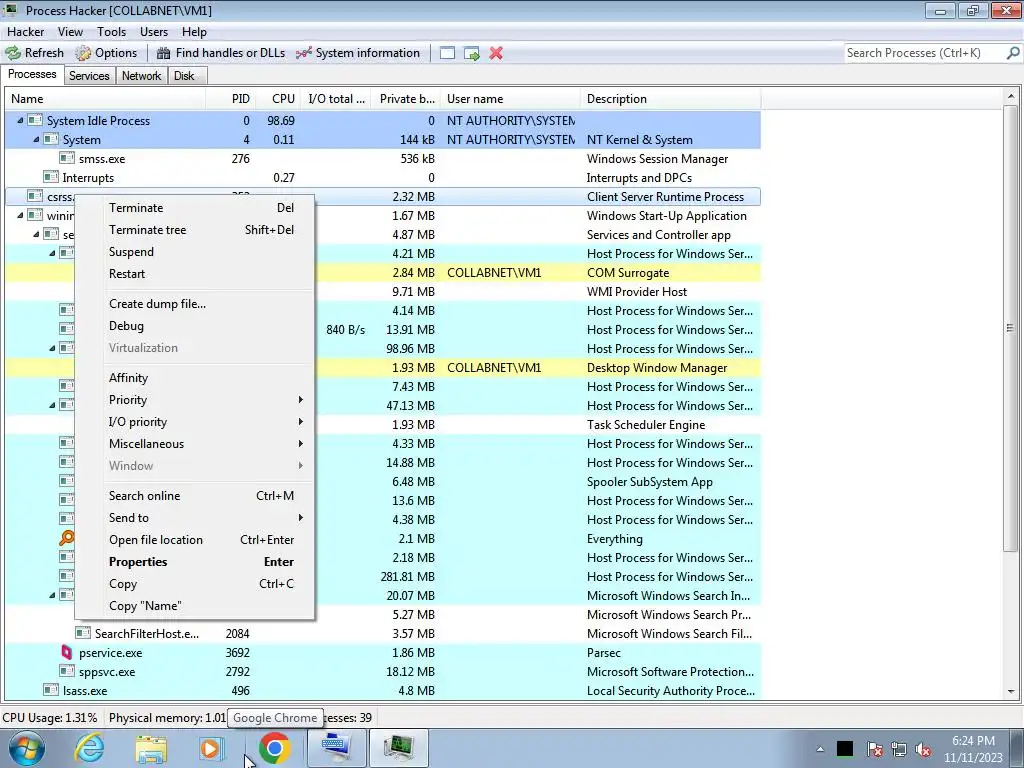Choose Affinity in the context menu

[195, 377]
